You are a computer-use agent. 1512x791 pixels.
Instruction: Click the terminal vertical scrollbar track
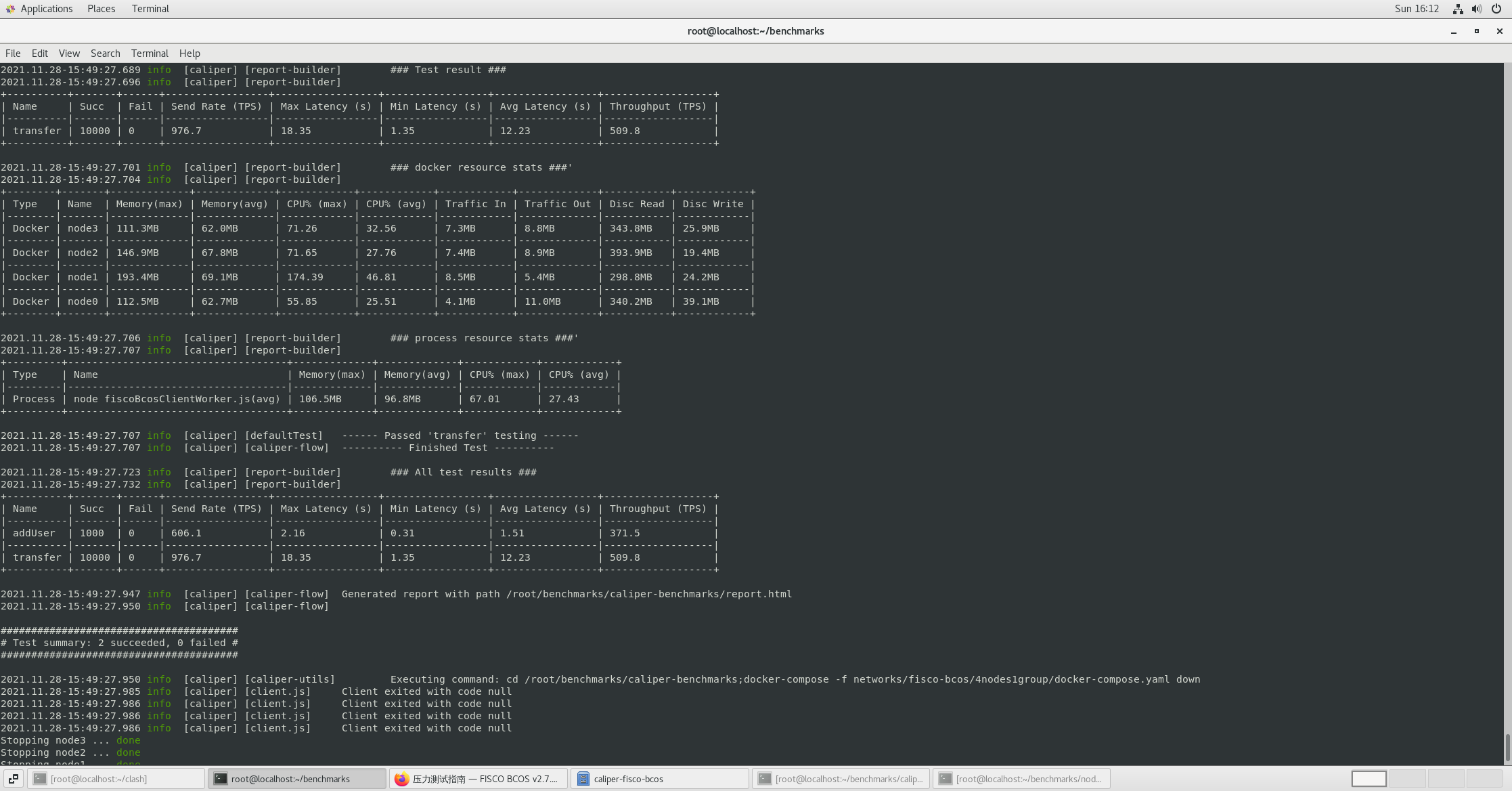(1507, 406)
